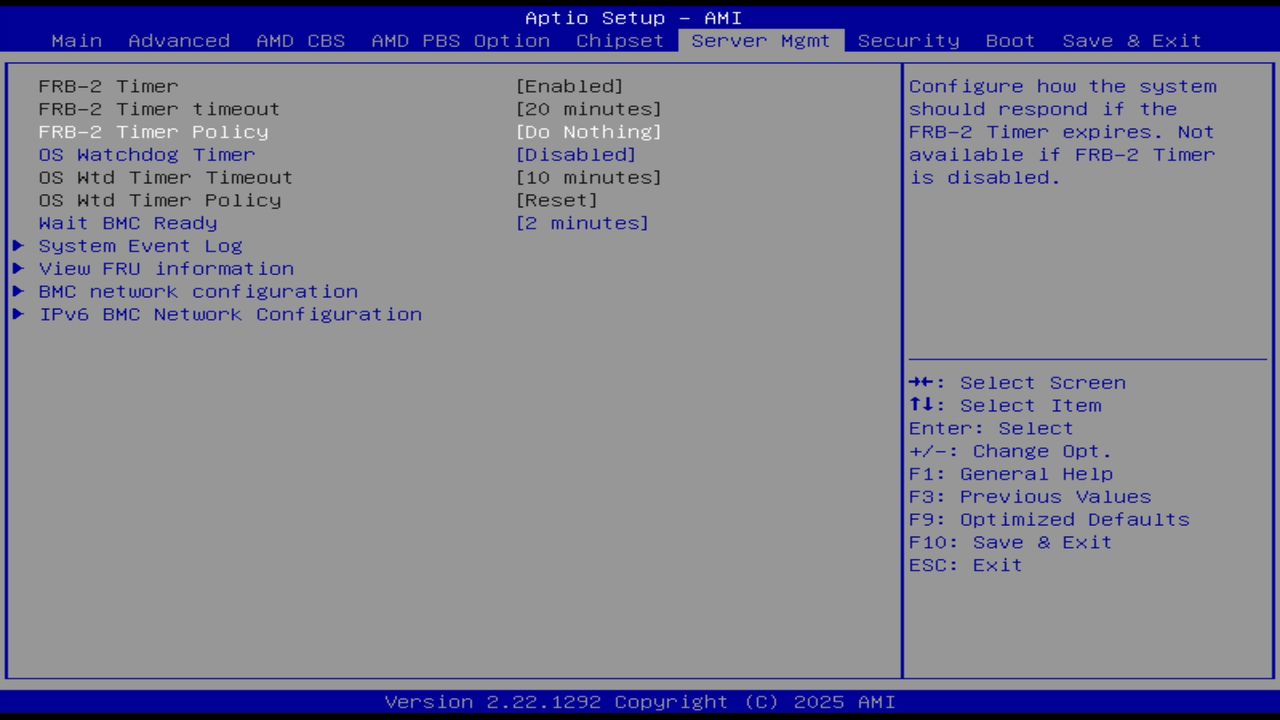Click the F3: Previous Values hint
This screenshot has width=1280, height=720.
[x=1030, y=497]
